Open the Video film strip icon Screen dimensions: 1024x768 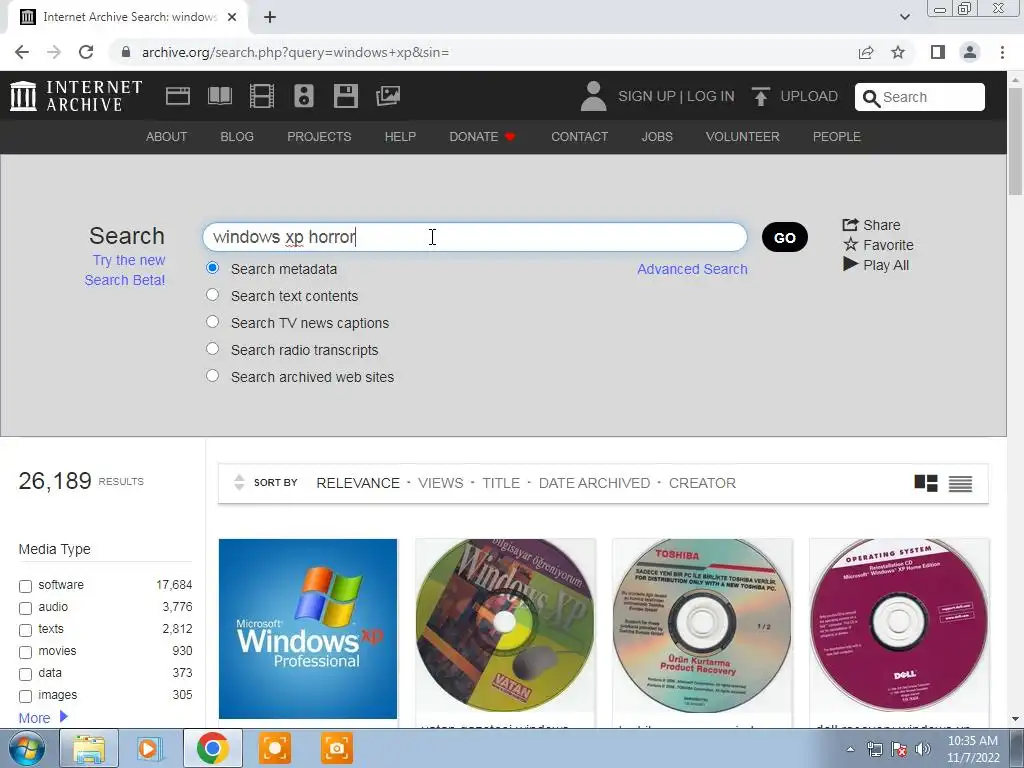[x=262, y=96]
